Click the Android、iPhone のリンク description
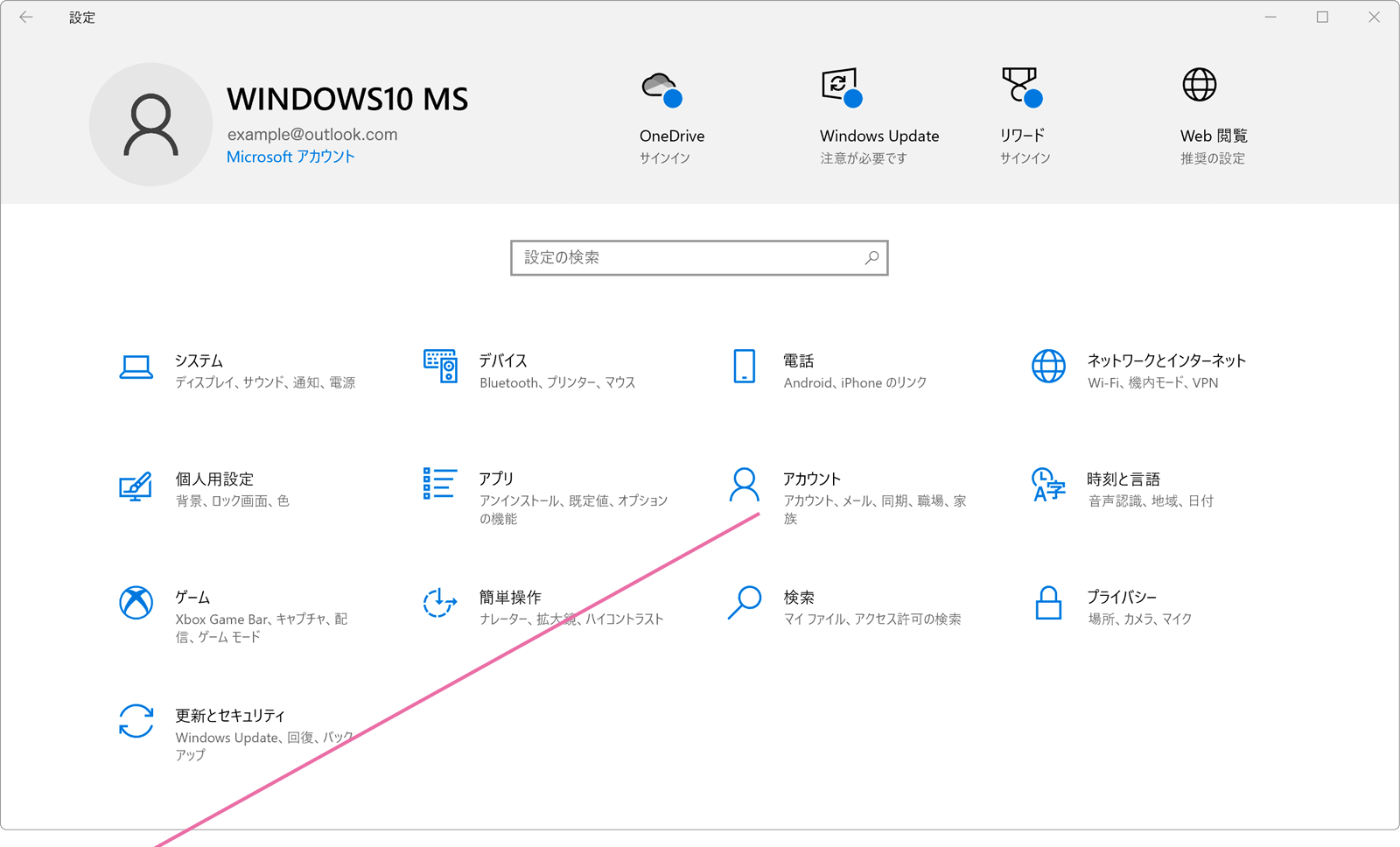 [x=855, y=382]
